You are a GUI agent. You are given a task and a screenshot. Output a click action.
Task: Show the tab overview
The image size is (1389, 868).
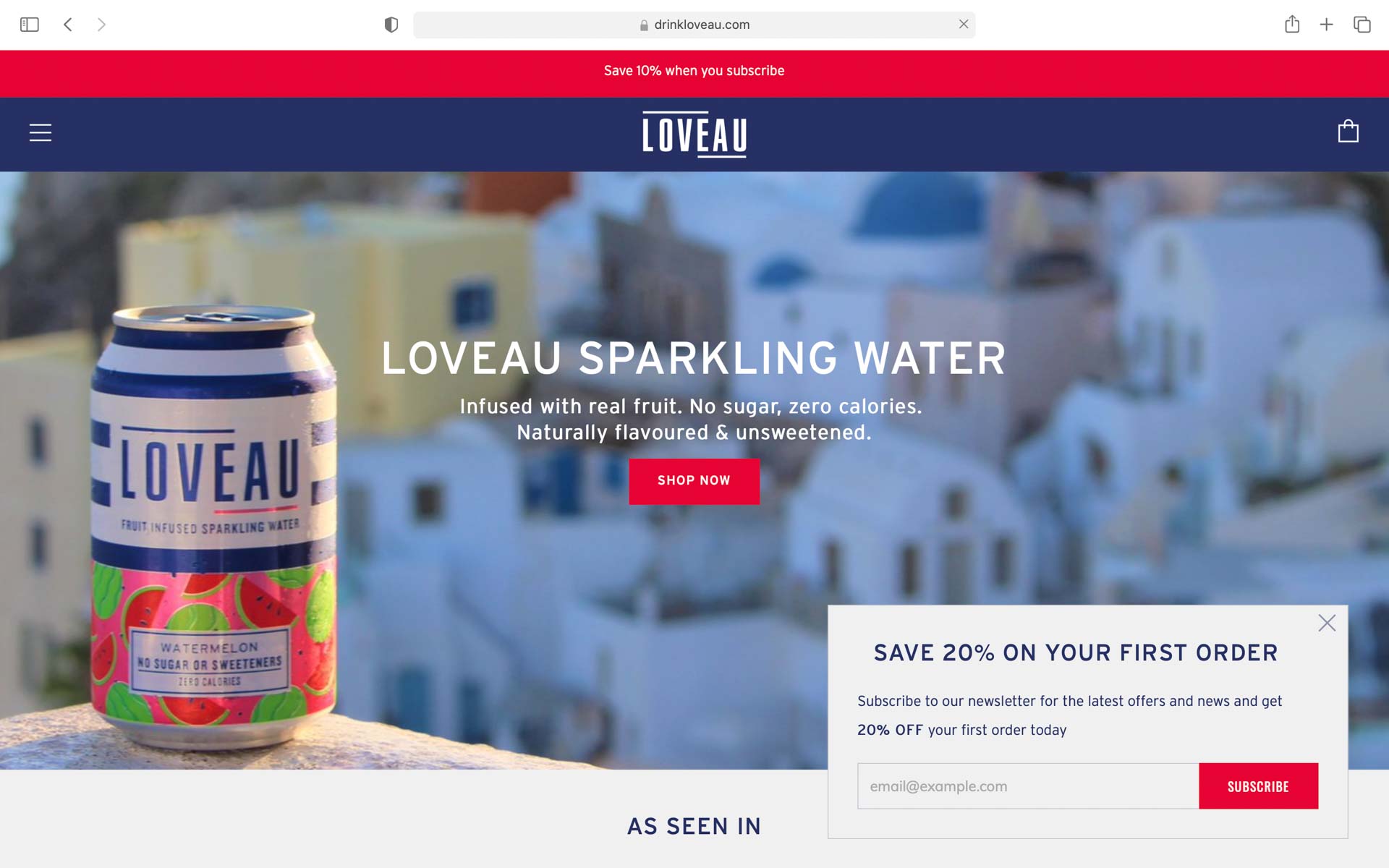pyautogui.click(x=1362, y=25)
